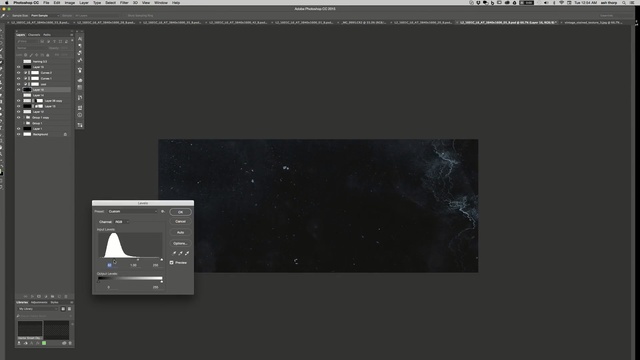Click the input levels white point slider
The height and width of the screenshot is (360, 640).
[x=162, y=260]
